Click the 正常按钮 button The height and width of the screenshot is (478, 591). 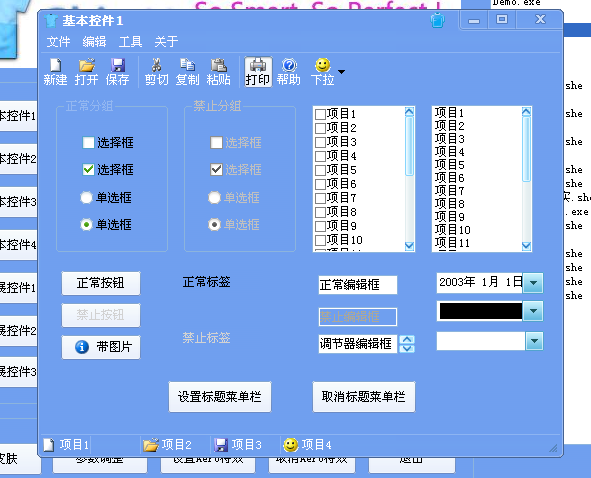(101, 283)
